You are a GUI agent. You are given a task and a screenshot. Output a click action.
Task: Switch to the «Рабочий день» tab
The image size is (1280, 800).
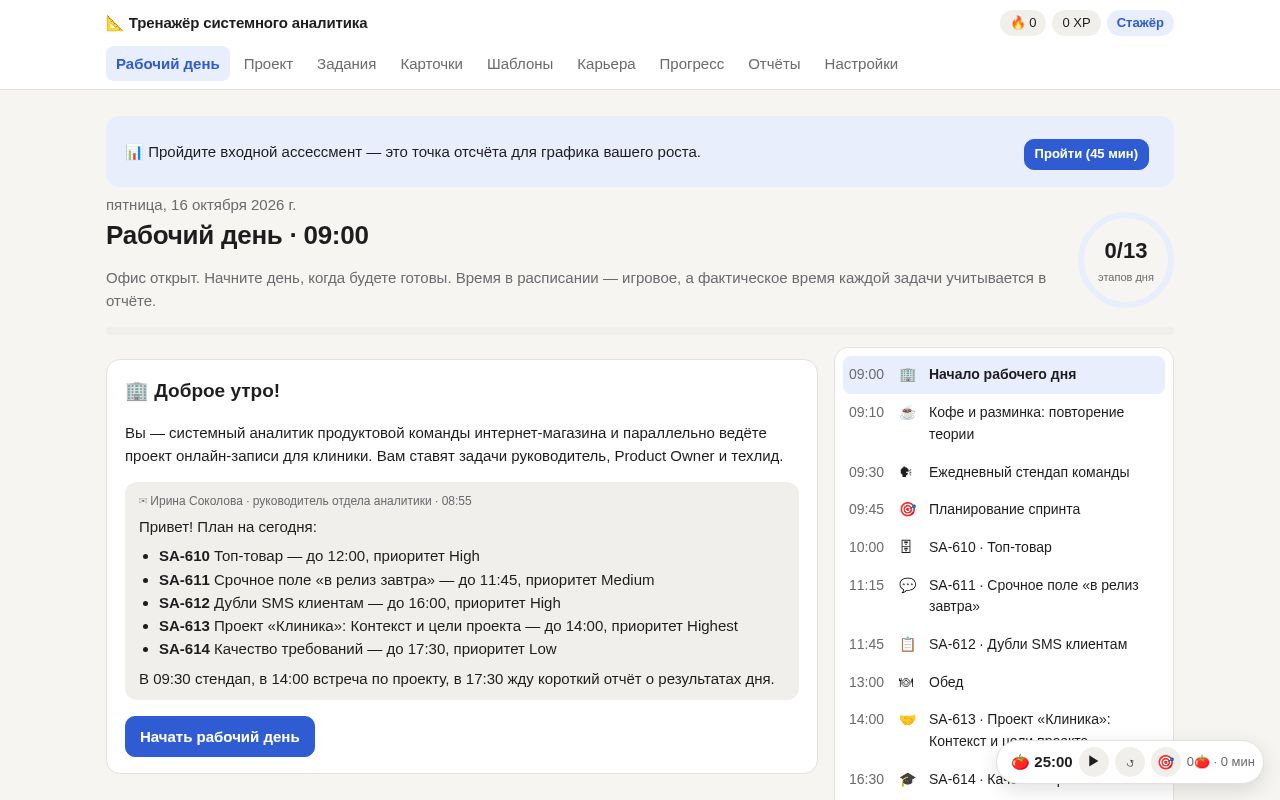click(x=168, y=64)
